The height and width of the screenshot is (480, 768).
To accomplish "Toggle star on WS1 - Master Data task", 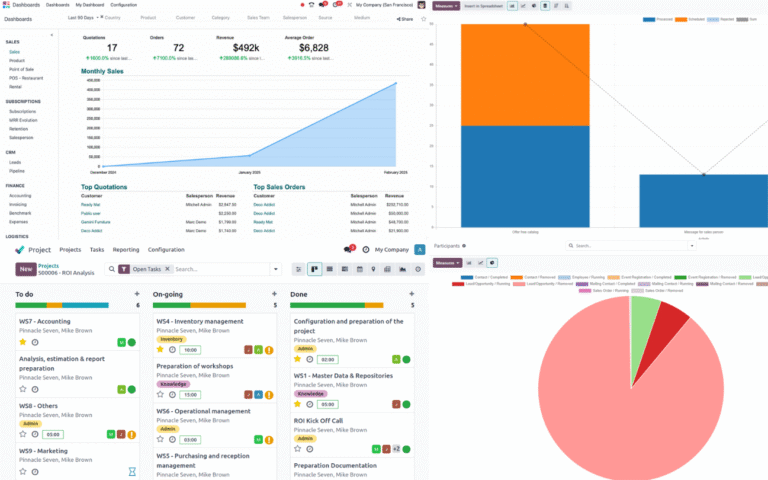I will tap(297, 404).
